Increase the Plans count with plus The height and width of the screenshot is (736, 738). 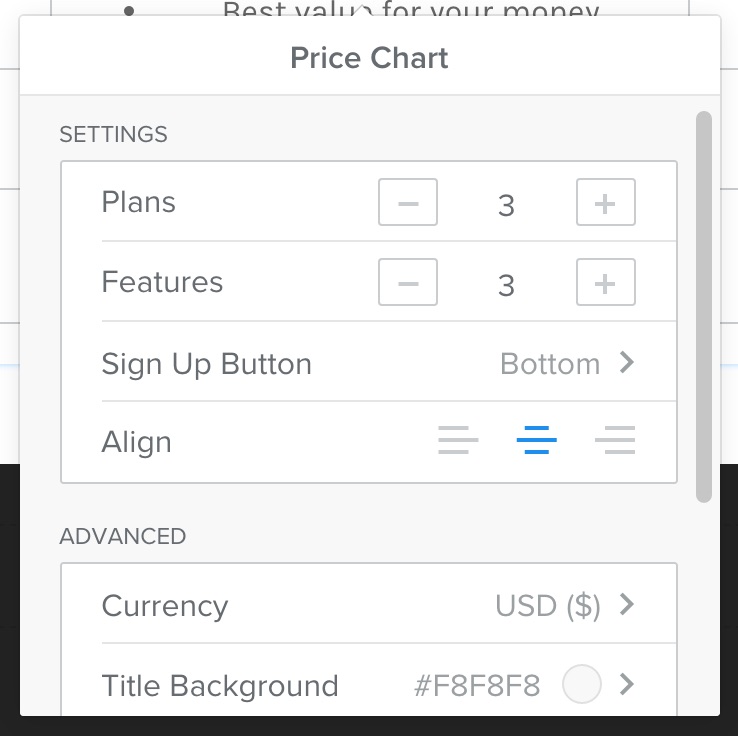click(606, 202)
